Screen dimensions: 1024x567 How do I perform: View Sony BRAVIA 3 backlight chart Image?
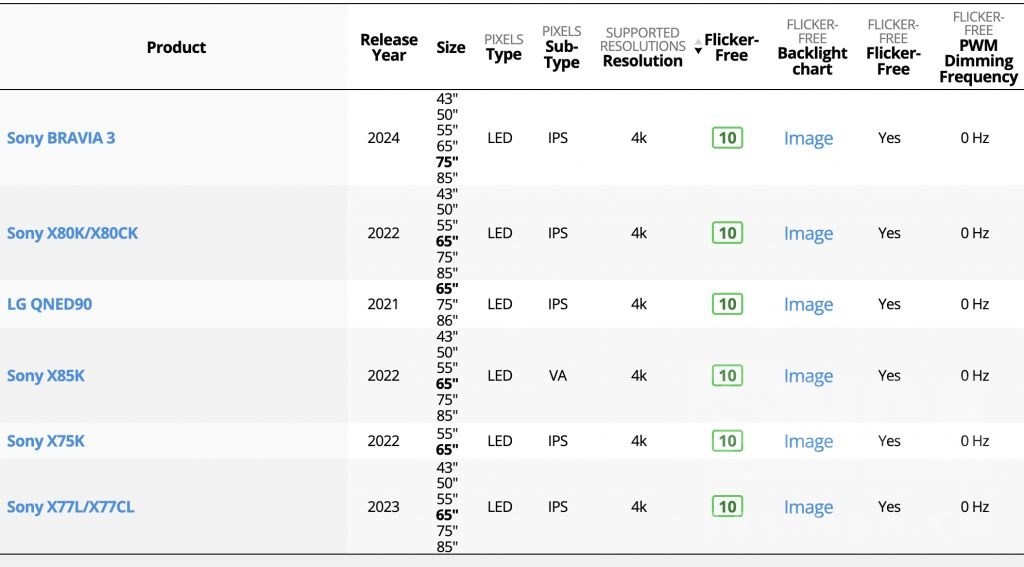point(808,139)
